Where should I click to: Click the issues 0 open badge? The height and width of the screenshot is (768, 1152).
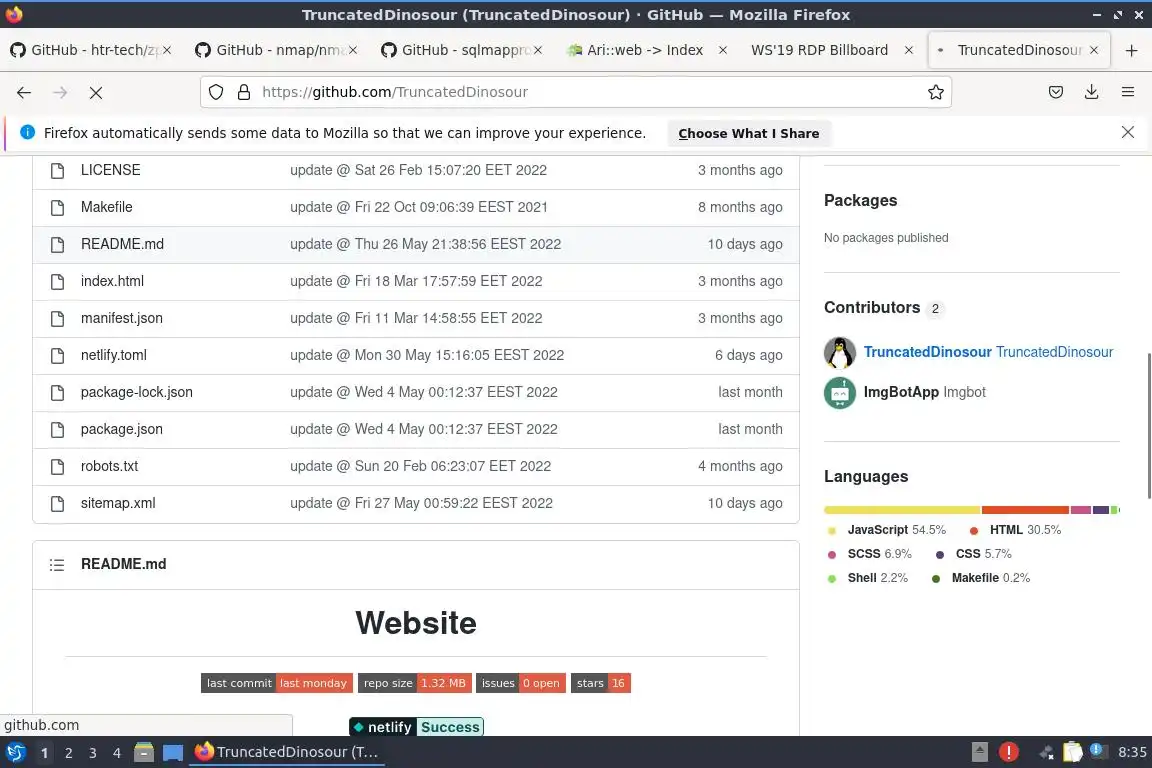click(x=521, y=683)
